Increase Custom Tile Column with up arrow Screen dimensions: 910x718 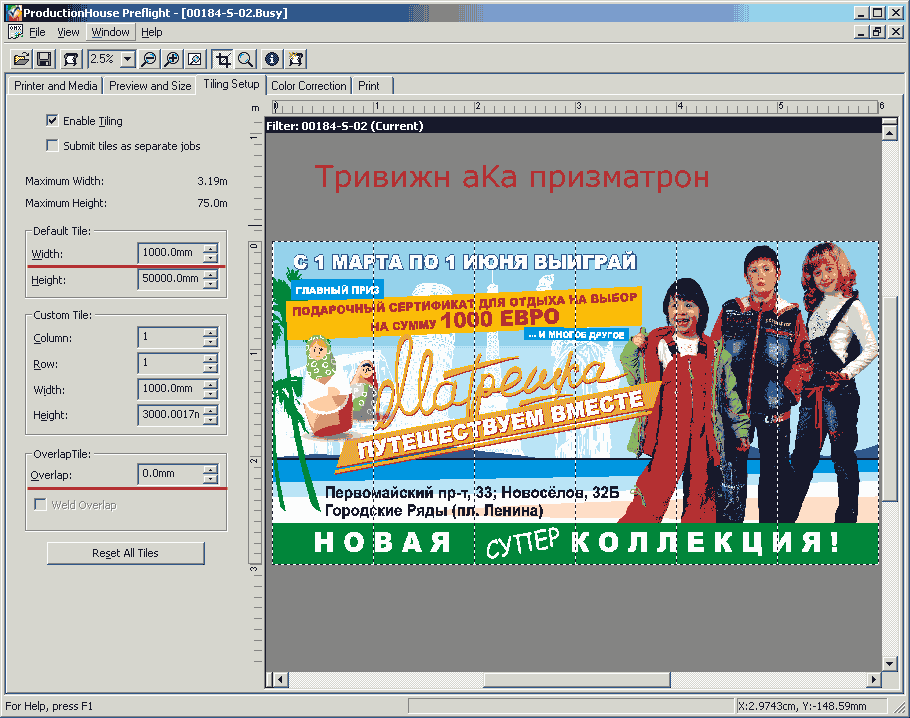click(211, 332)
